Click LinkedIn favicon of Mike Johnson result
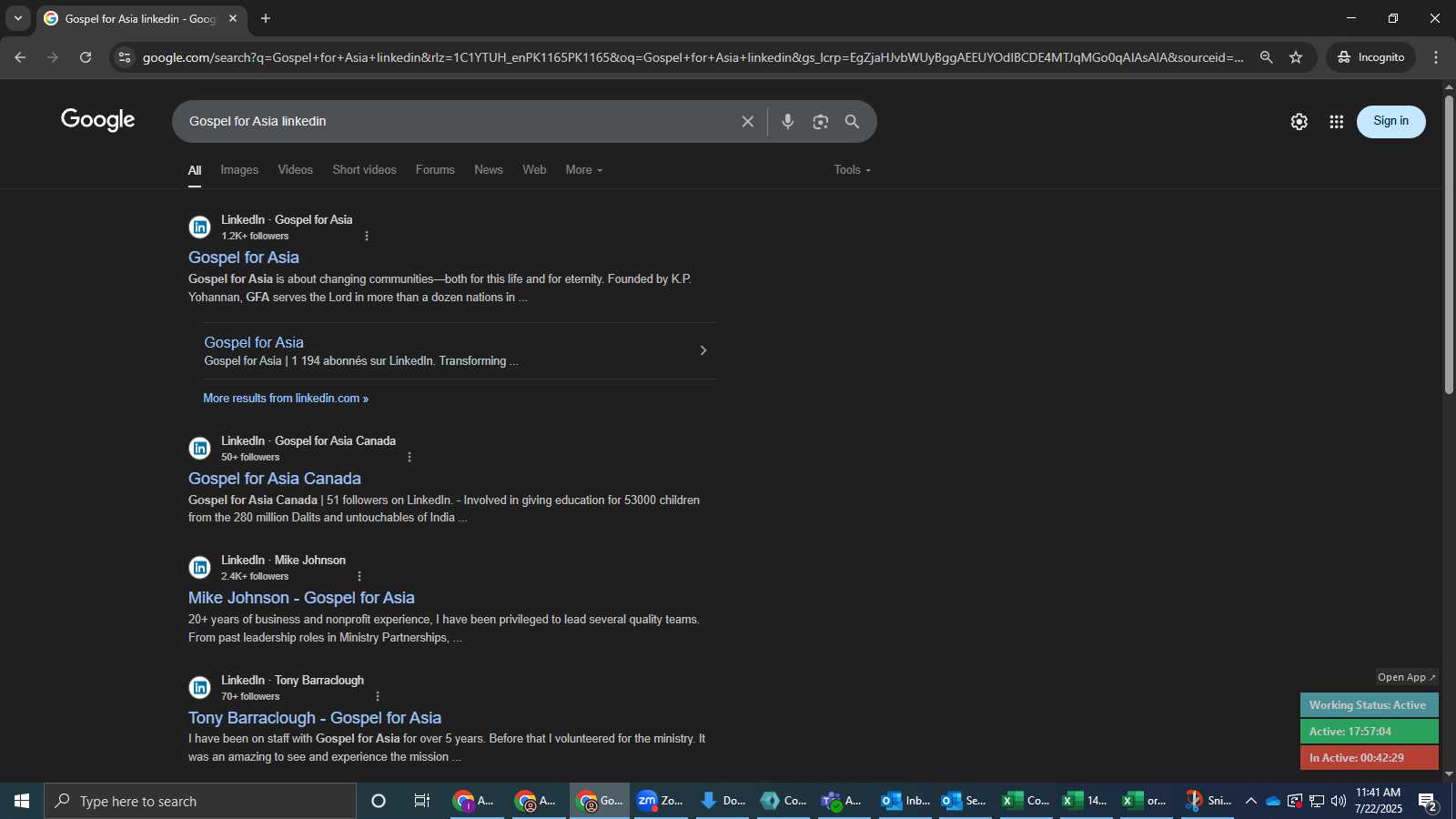Screen dimensions: 1456x819 point(199,567)
